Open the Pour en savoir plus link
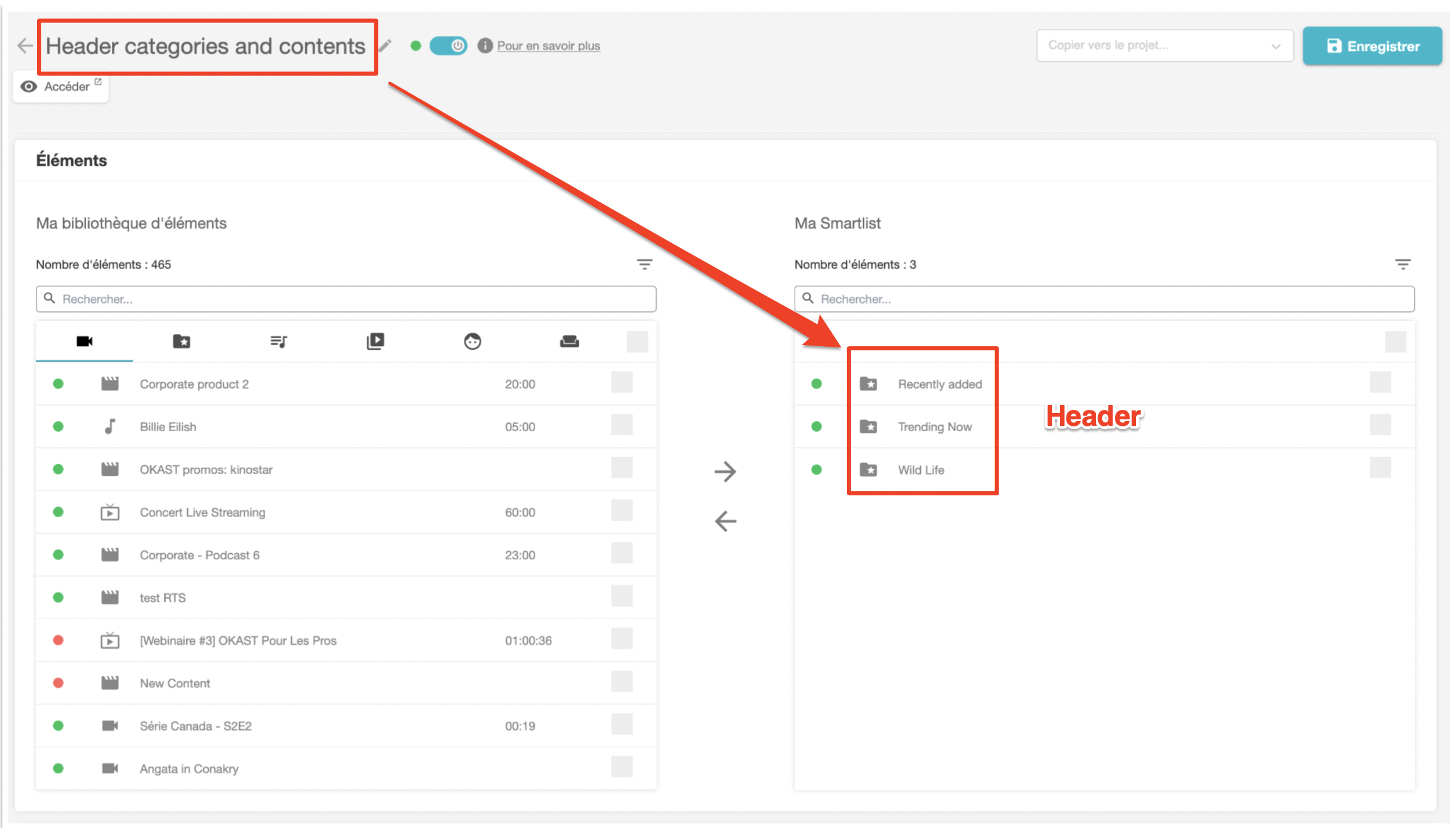This screenshot has width=1456, height=828. pos(548,46)
